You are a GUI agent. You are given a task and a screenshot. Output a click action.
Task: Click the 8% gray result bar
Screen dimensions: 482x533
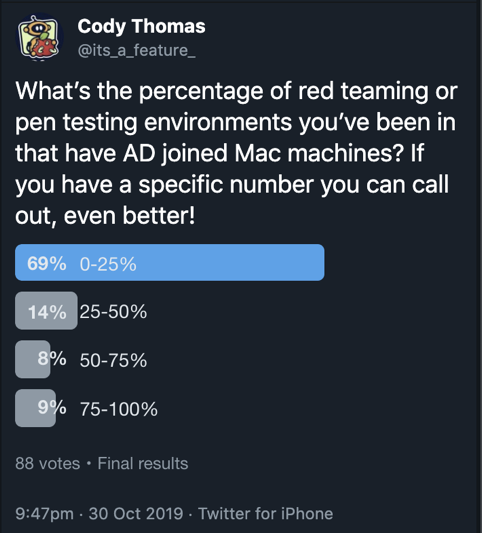click(33, 359)
